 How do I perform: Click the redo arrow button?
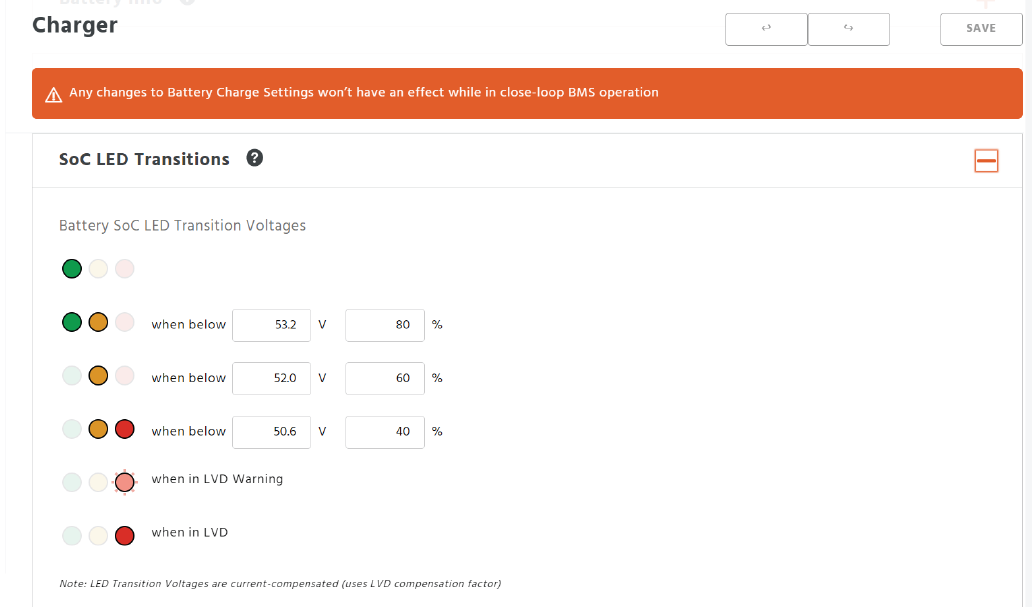click(848, 29)
